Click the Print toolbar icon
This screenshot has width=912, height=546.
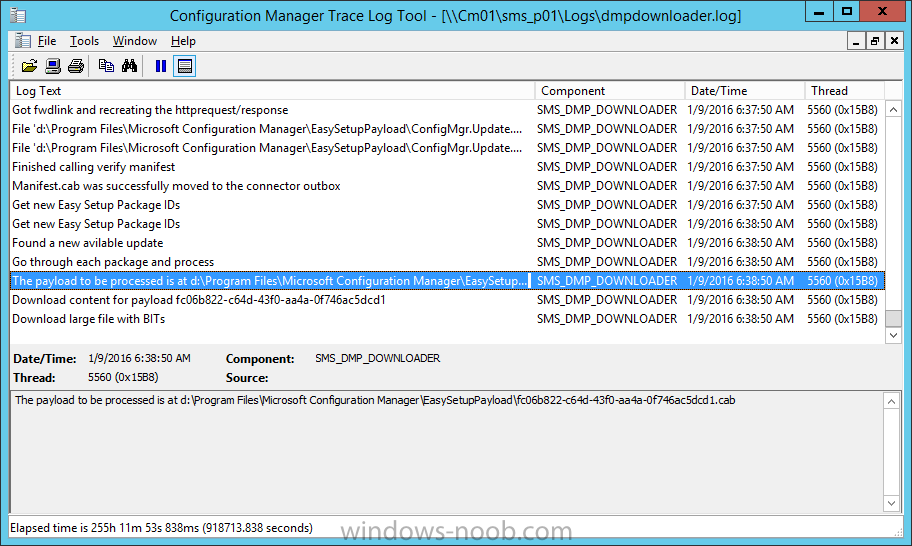(76, 66)
